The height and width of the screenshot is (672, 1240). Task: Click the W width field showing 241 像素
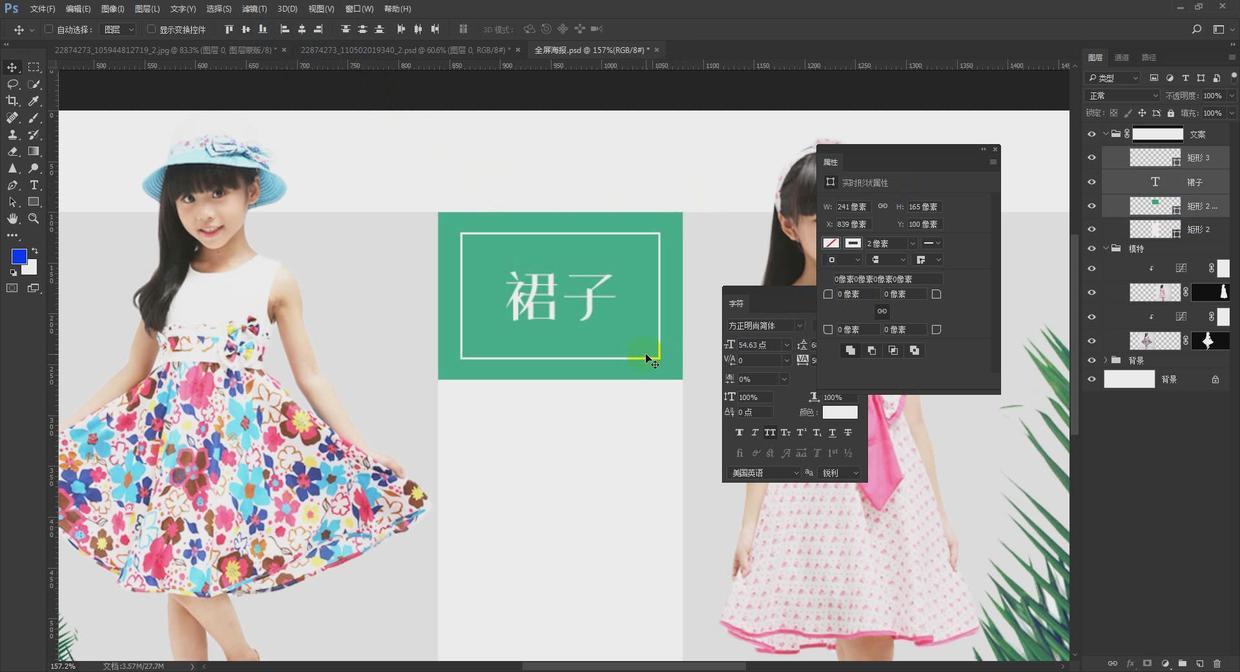pos(851,207)
